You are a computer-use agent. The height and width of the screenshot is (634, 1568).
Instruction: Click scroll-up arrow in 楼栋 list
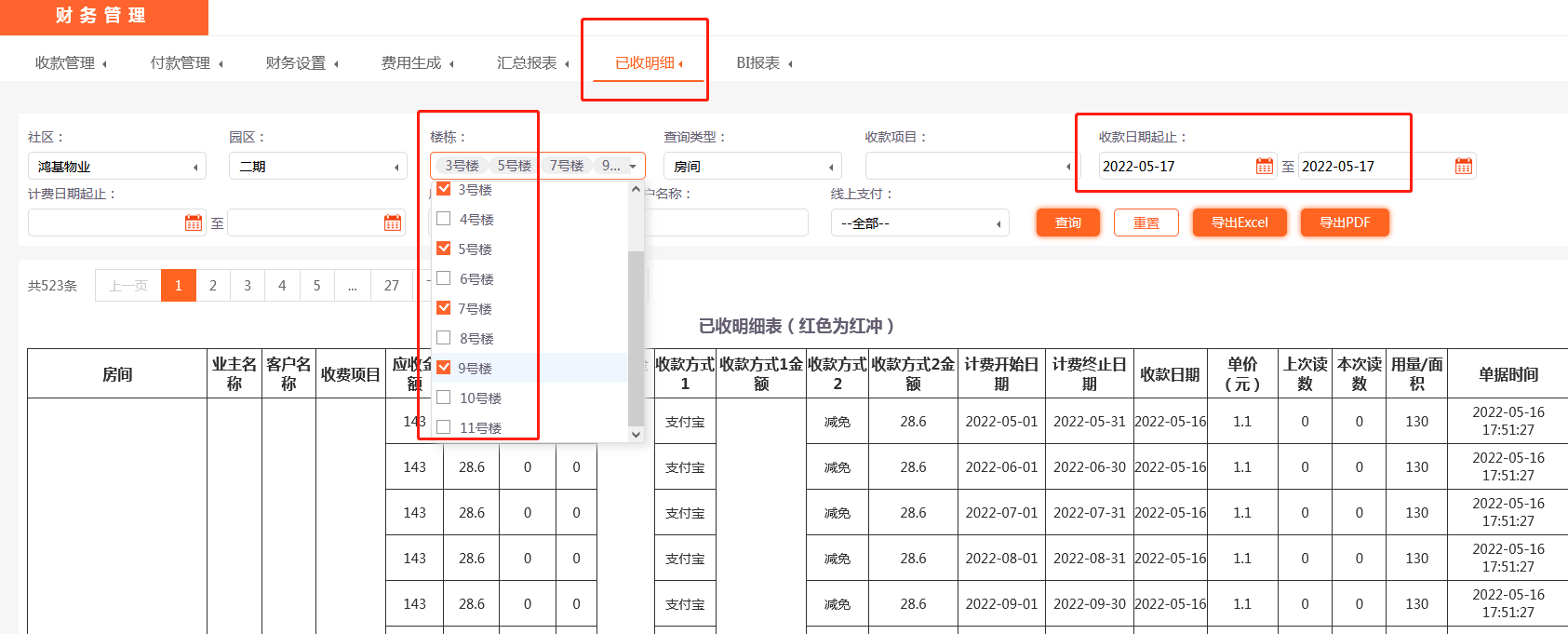636,190
